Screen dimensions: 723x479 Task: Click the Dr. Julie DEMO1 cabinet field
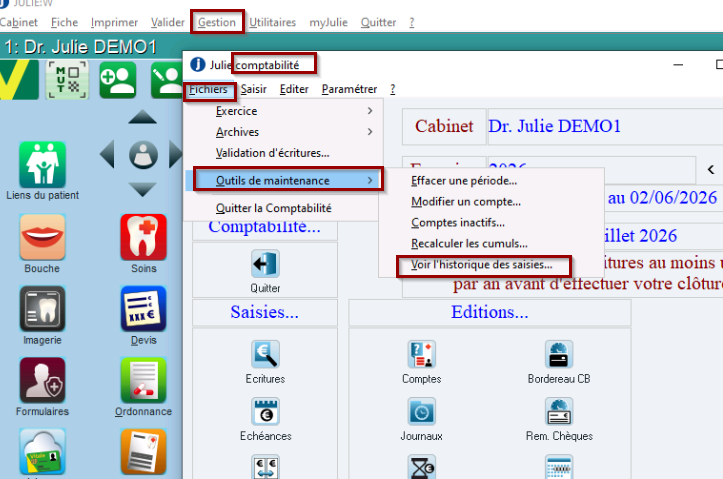[x=605, y=126]
